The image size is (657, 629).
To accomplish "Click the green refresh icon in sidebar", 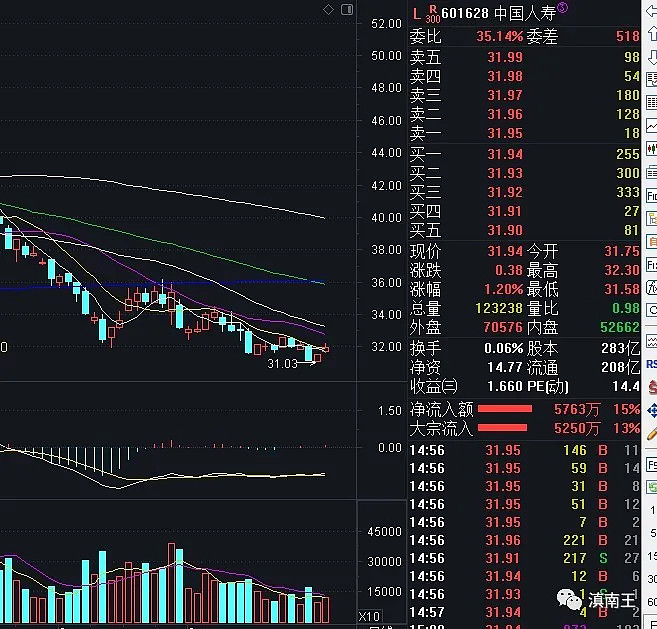I will (652, 487).
